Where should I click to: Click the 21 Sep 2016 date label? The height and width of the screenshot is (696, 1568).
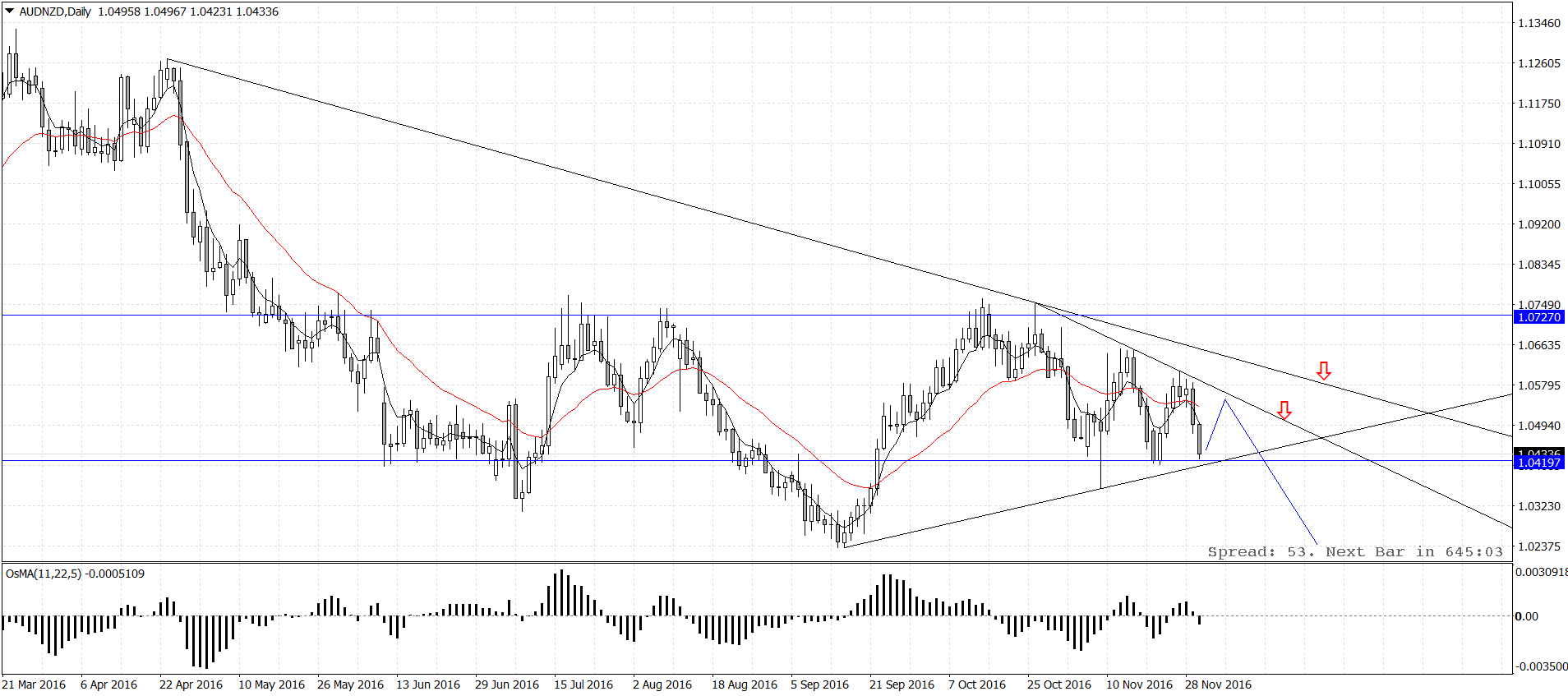coord(902,684)
